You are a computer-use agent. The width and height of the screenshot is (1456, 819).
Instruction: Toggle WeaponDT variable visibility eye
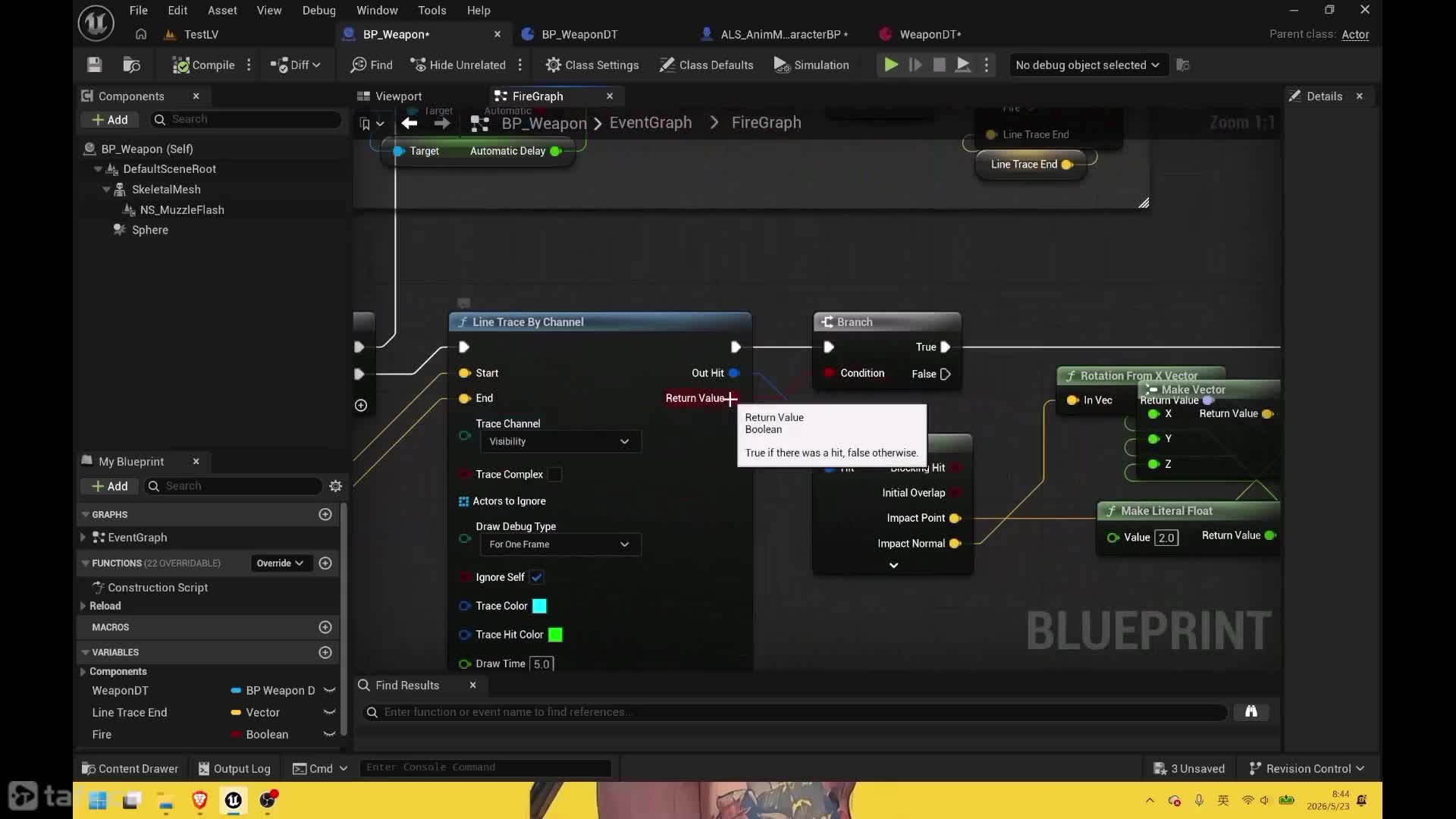pyautogui.click(x=329, y=691)
